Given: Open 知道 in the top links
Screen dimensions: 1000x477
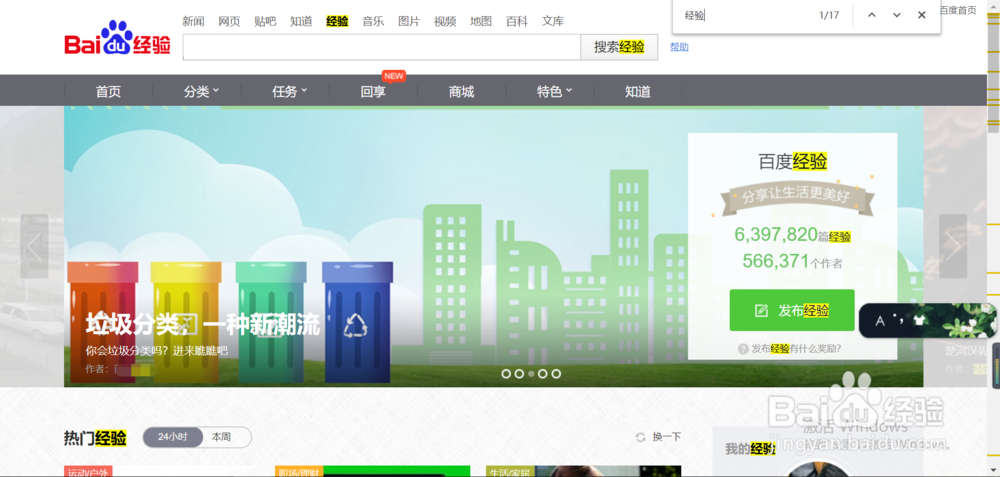Looking at the screenshot, I should tap(301, 21).
